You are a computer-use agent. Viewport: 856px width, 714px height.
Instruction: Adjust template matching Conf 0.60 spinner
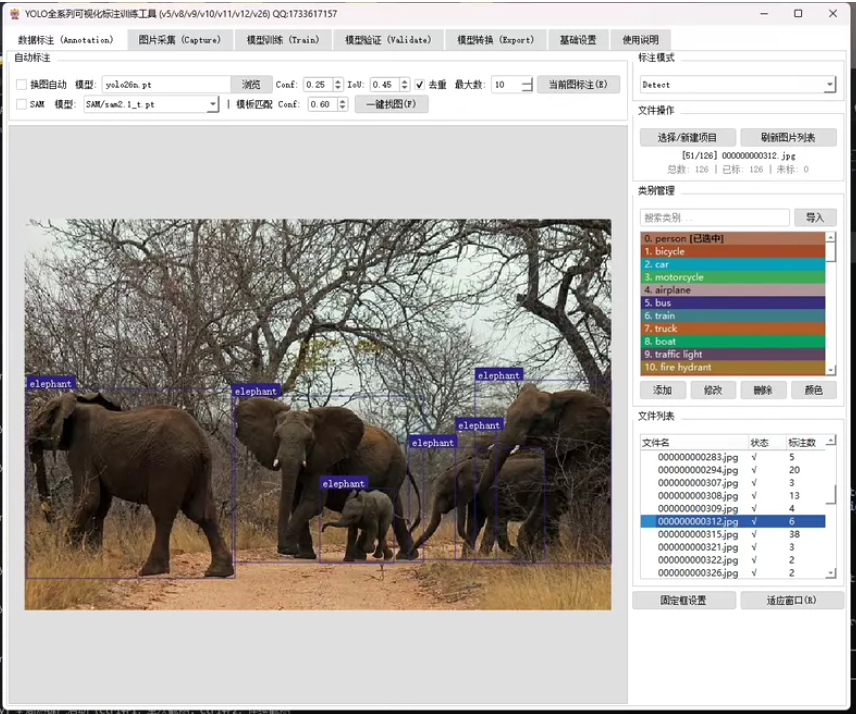(342, 104)
